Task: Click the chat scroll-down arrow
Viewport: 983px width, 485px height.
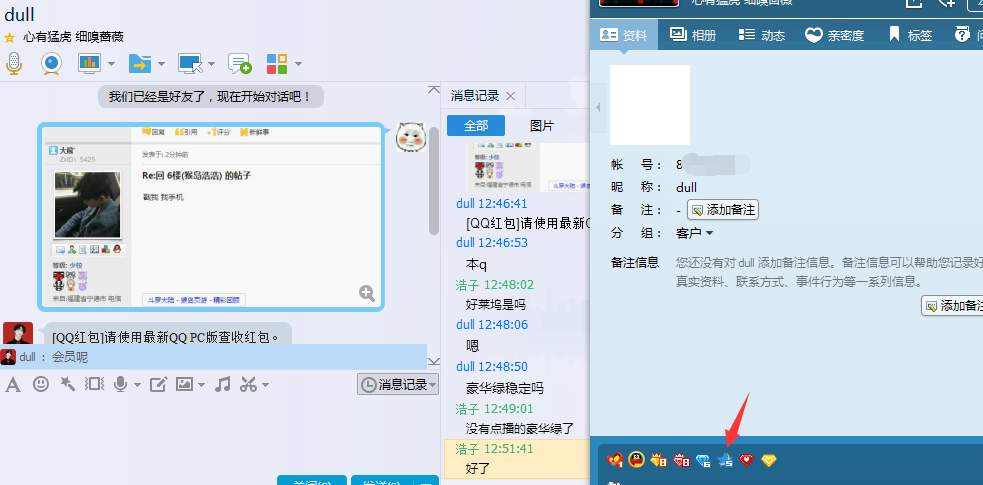Action: (x=434, y=362)
